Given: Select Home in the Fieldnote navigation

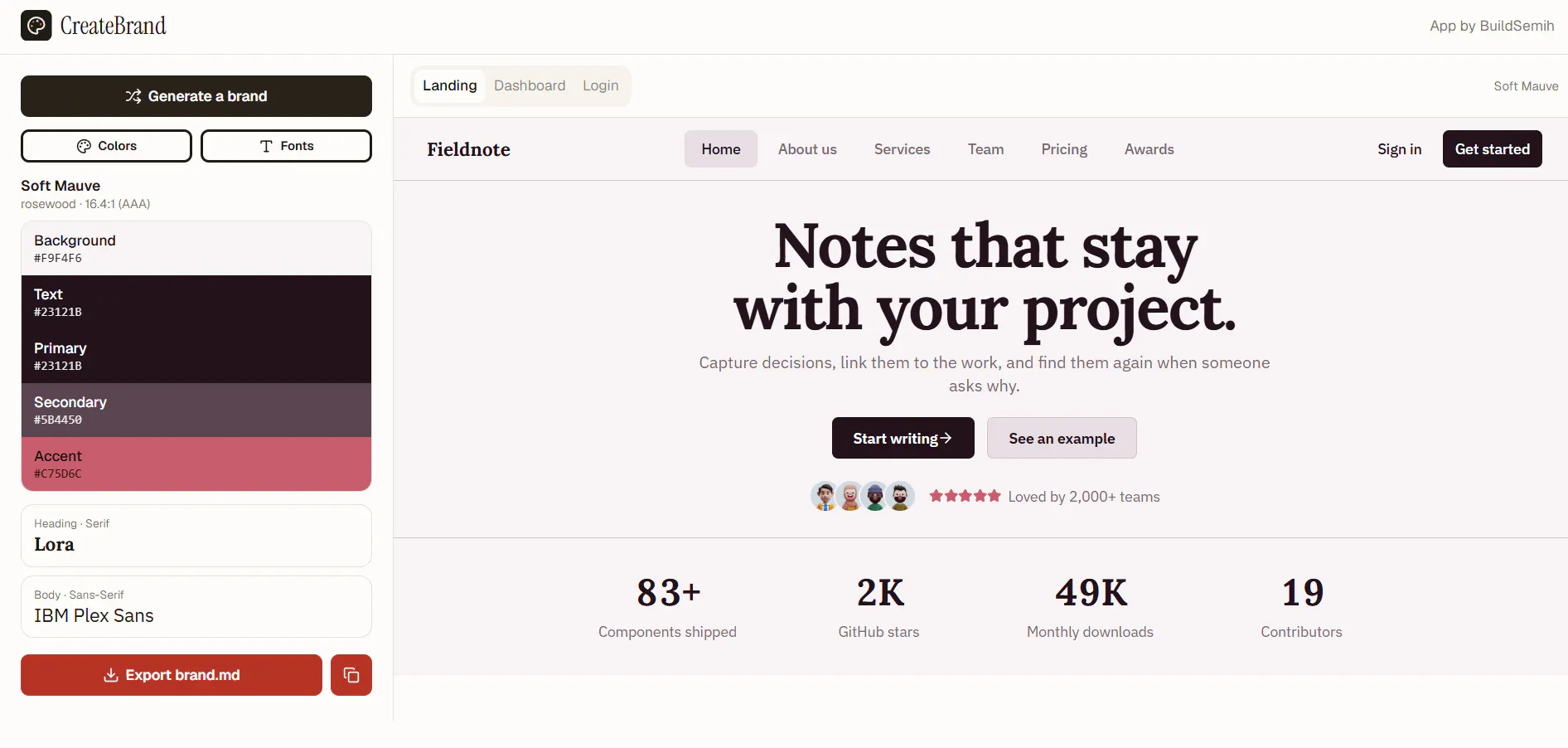Looking at the screenshot, I should click(721, 149).
